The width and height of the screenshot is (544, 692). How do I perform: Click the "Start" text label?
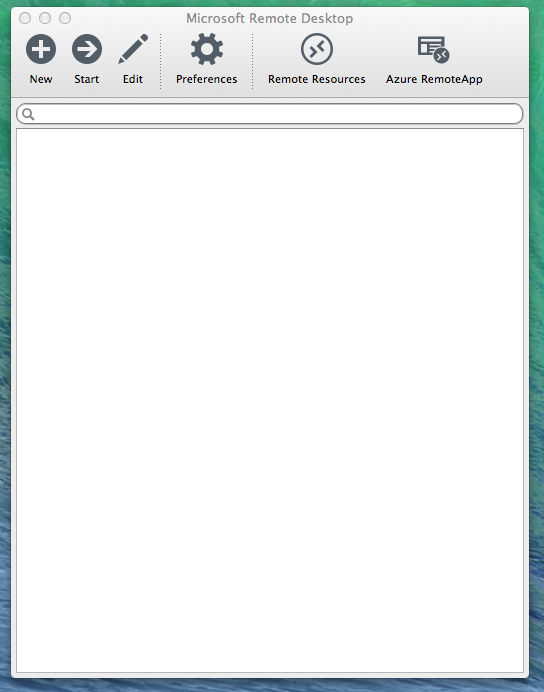[x=86, y=79]
